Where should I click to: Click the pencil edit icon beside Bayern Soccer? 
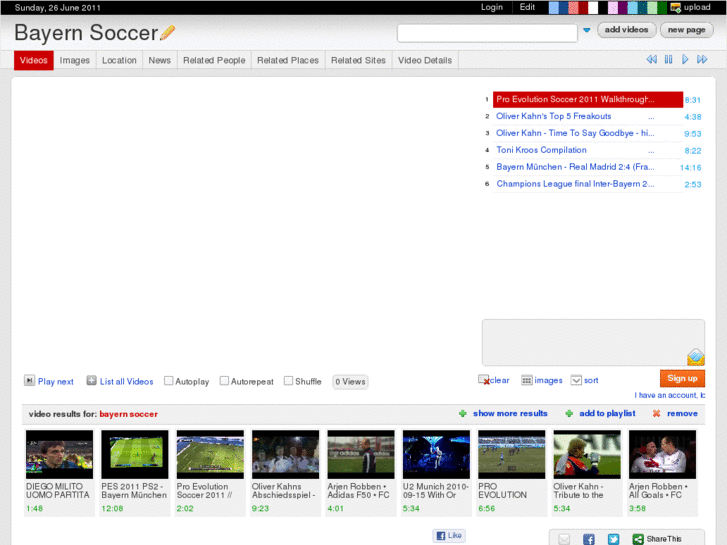click(167, 32)
